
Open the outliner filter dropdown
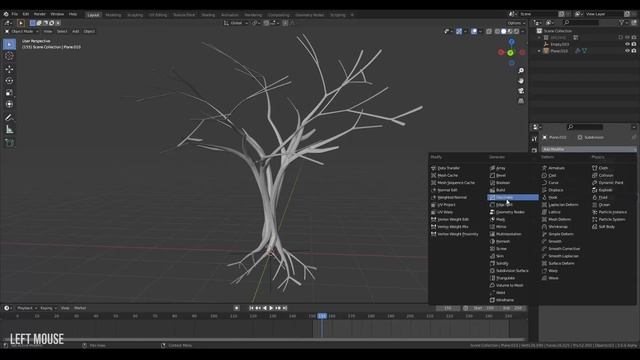click(623, 23)
